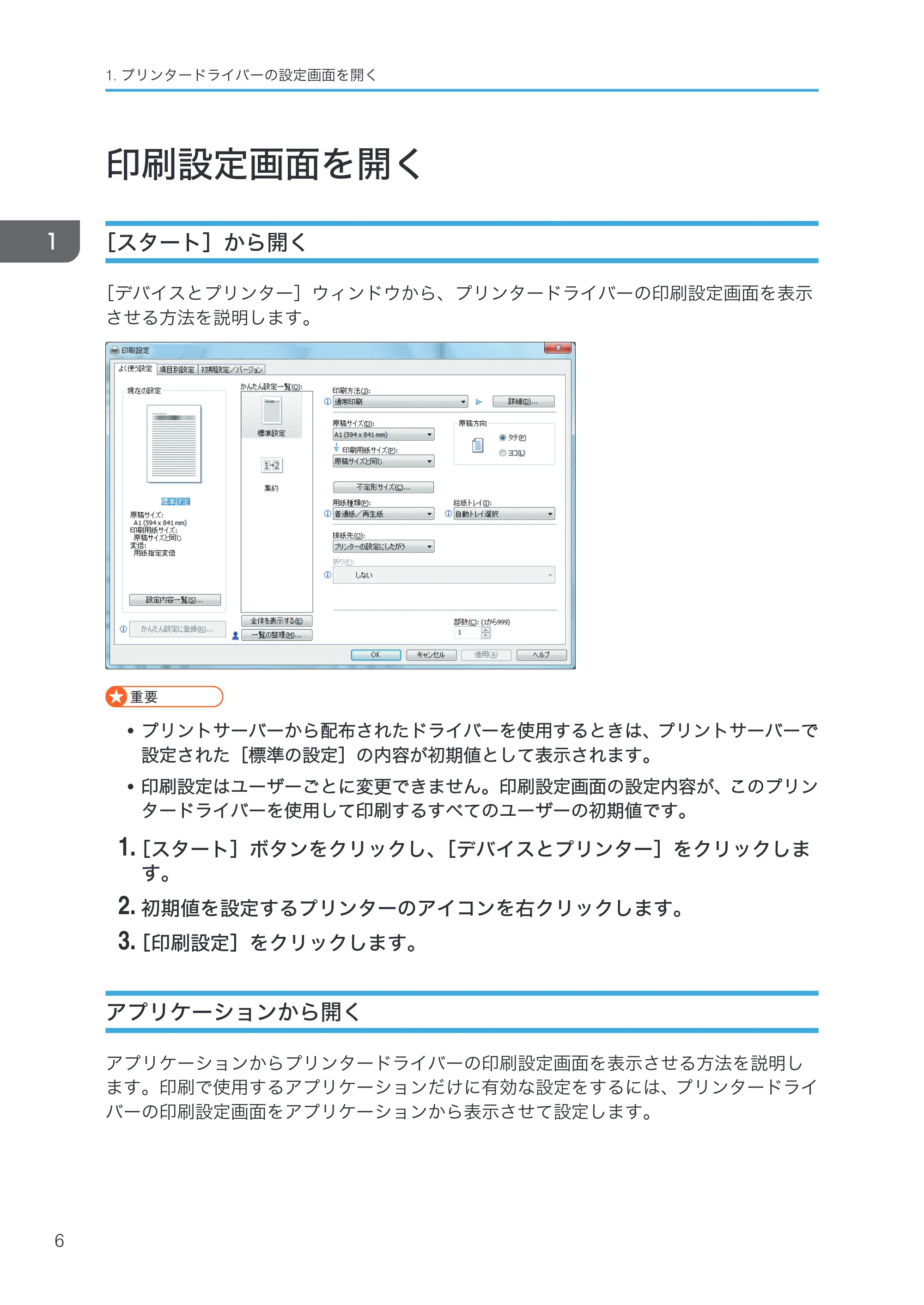Screen dimensions: 924x1305
Task: Click the OK button
Action: click(x=376, y=655)
